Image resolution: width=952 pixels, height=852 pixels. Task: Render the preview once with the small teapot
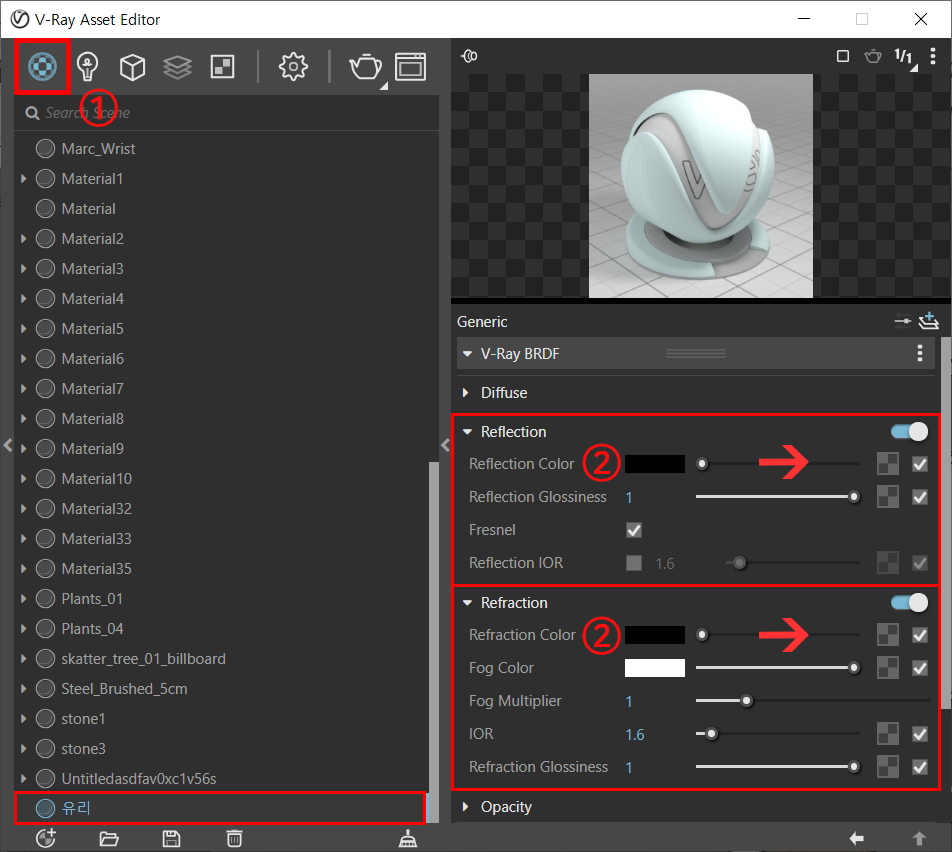(x=872, y=56)
